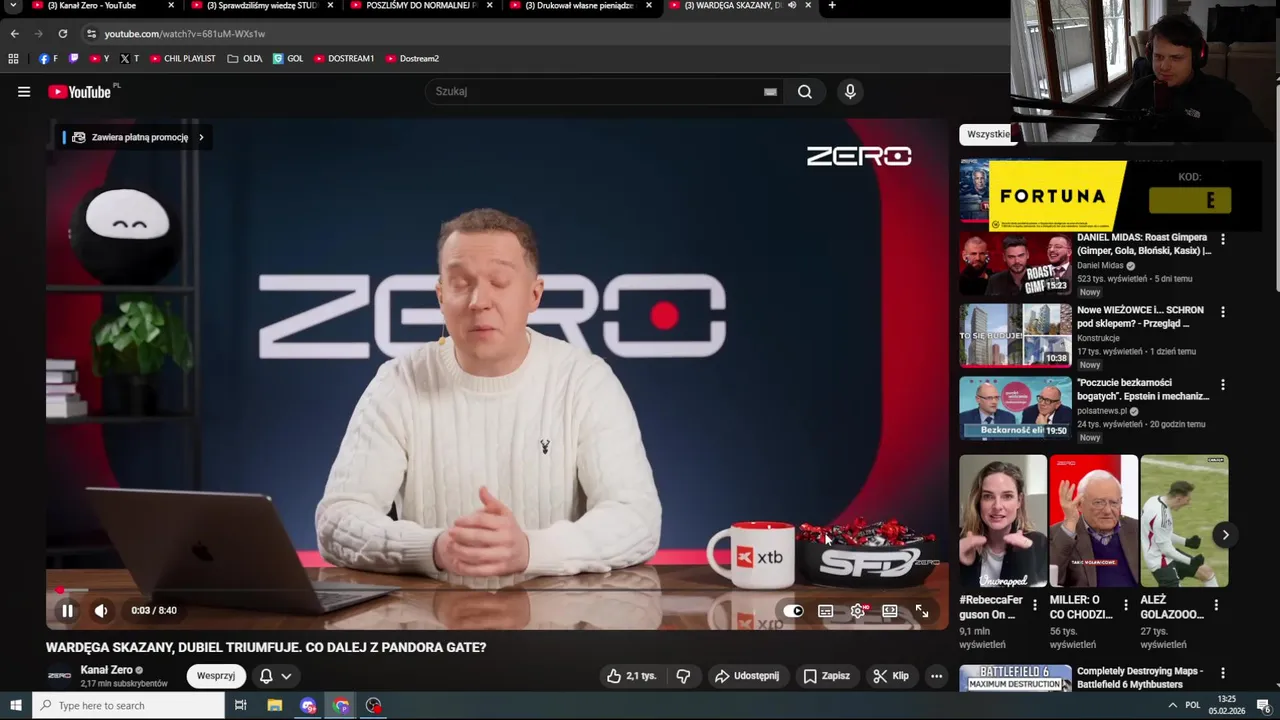Open 'Poczucie bezkarności bogatych' video title
Screen dimensions: 1280x720
click(1143, 390)
